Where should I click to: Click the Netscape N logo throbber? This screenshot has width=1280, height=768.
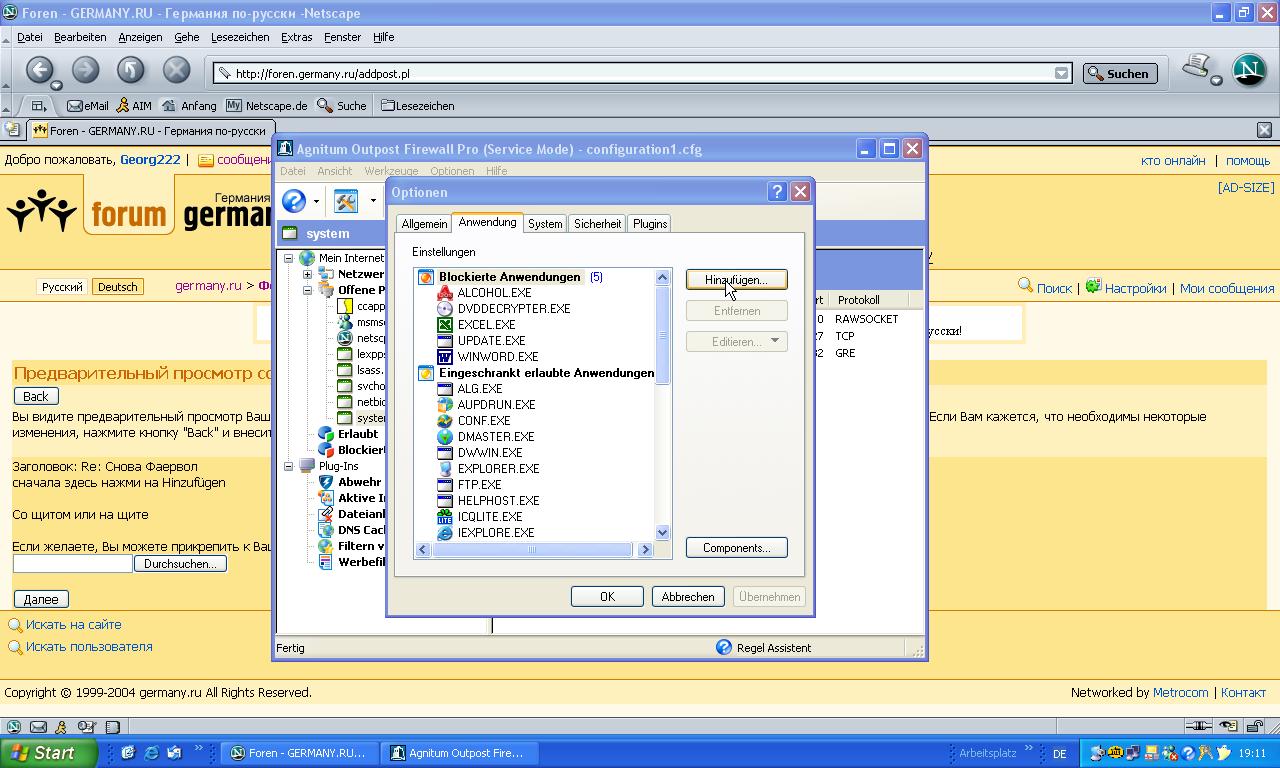(1248, 70)
